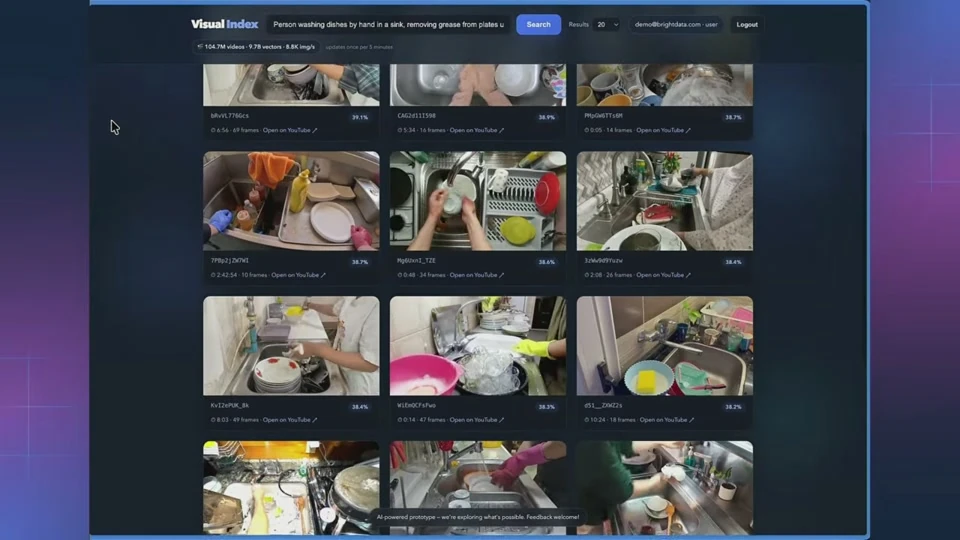Image resolution: width=960 pixels, height=540 pixels.
Task: Open thumbnail above the 14 frames result
Action: (x=665, y=85)
